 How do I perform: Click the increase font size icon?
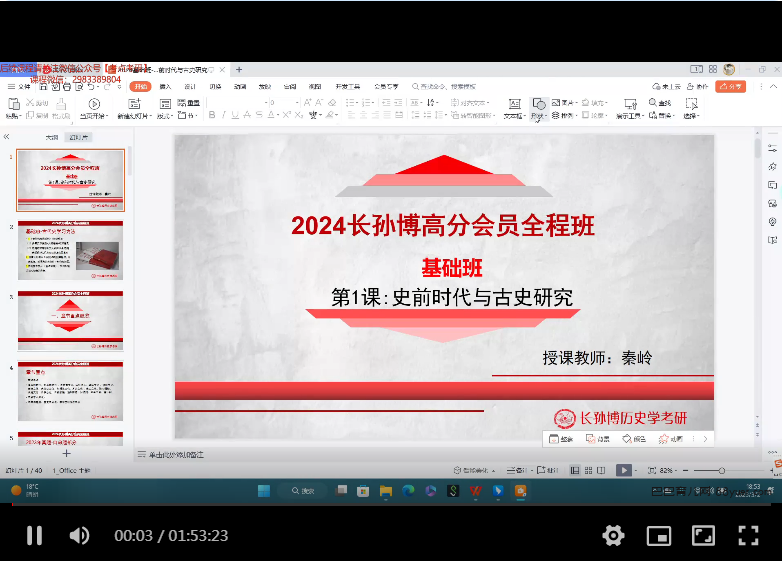click(x=307, y=103)
